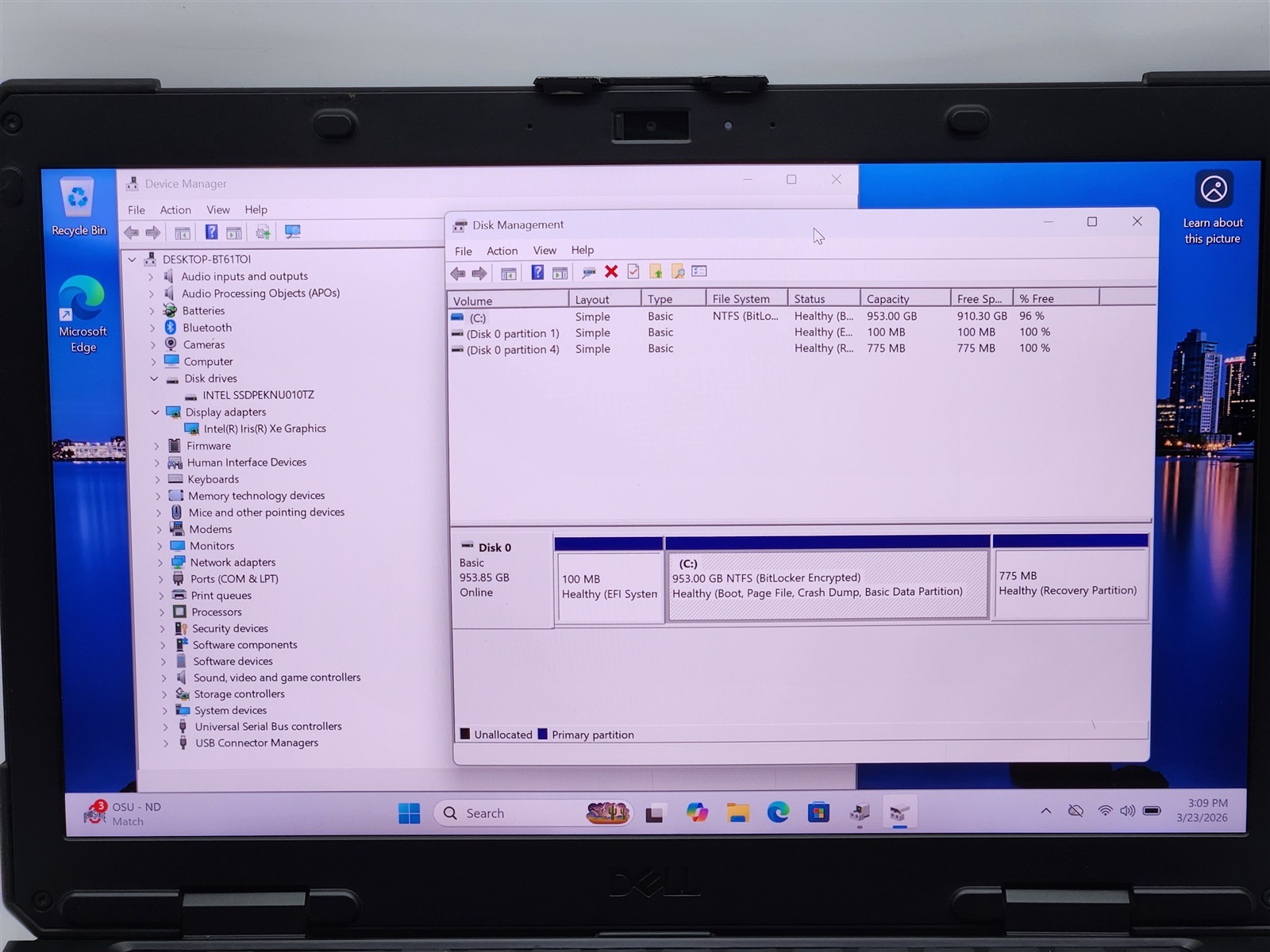Select Intel(R) Iris(R) Xe Graphics adapter
Viewport: 1270px width, 952px height.
tap(264, 428)
